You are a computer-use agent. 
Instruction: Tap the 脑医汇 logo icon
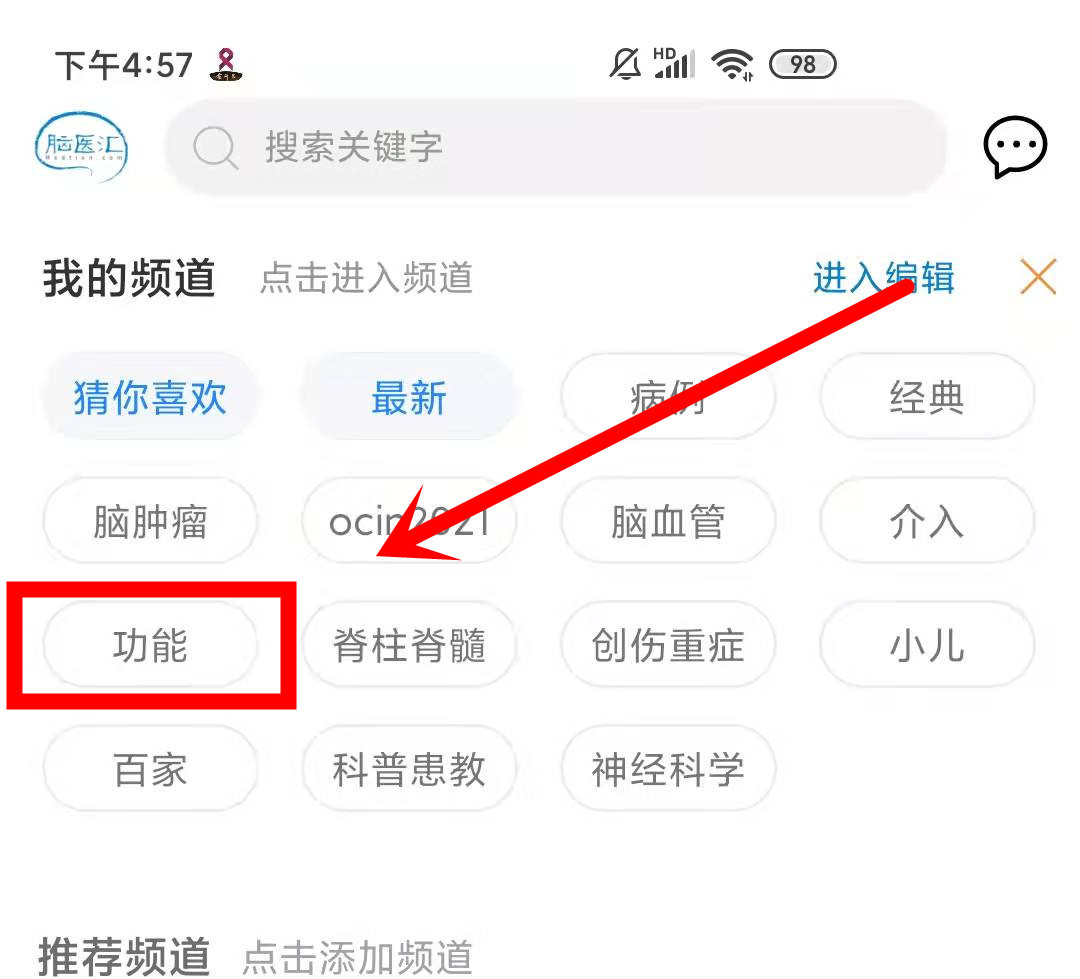pos(81,147)
